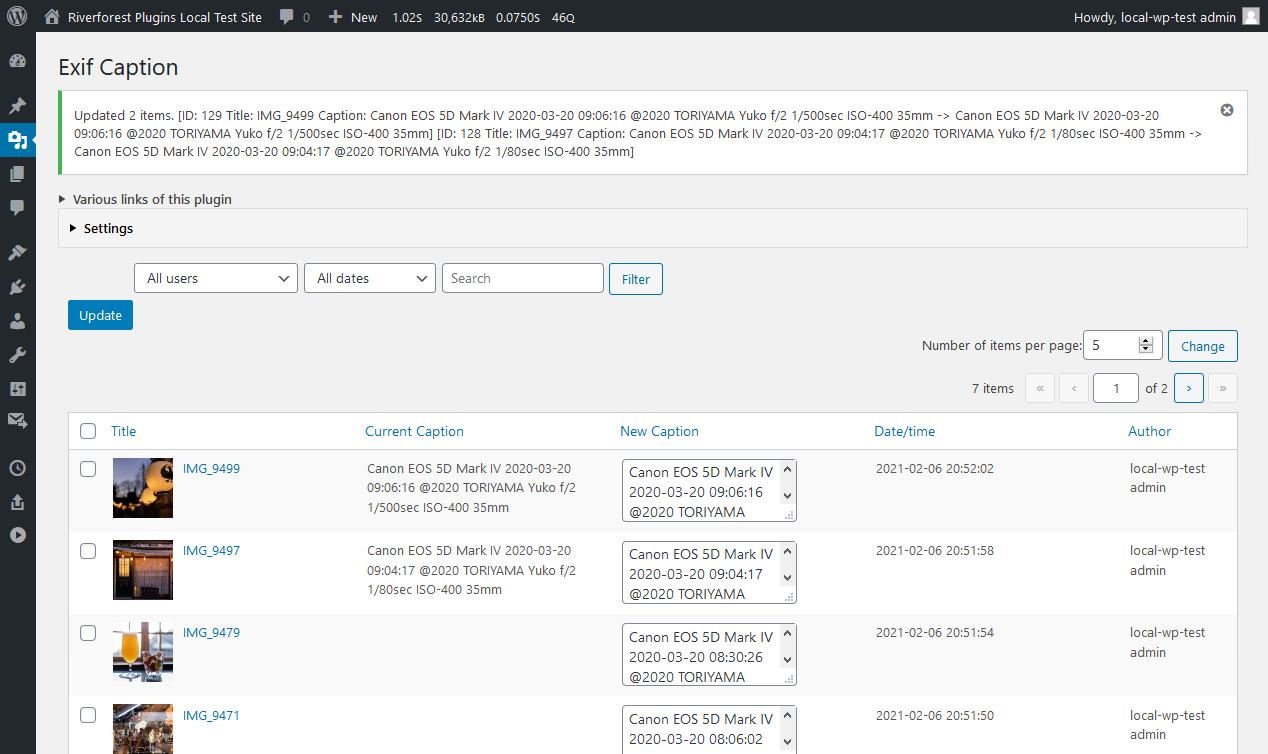1268x754 pixels.
Task: Tick the checkbox for IMG_9479
Action: click(88, 633)
